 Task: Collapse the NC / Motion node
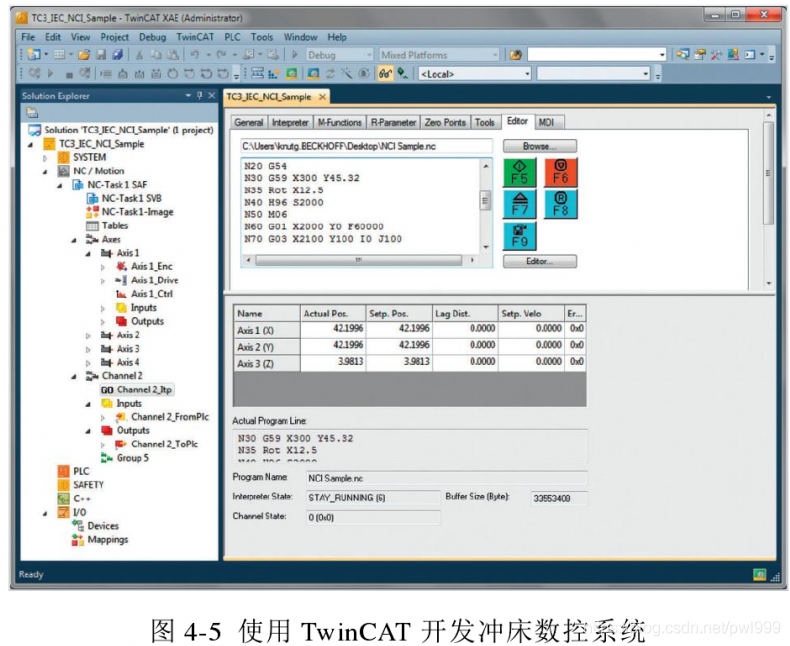[45, 171]
